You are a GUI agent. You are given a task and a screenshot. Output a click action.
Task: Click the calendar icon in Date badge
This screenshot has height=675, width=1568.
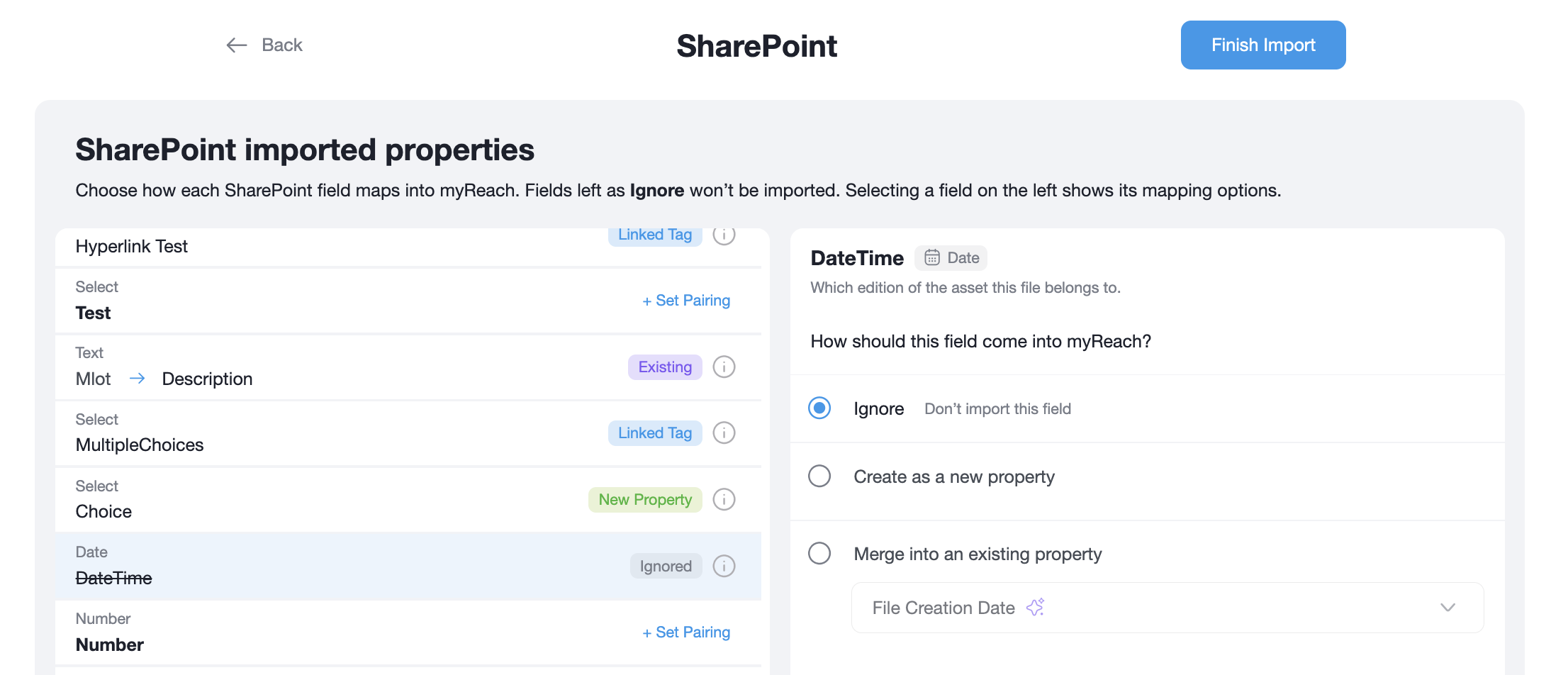(932, 257)
